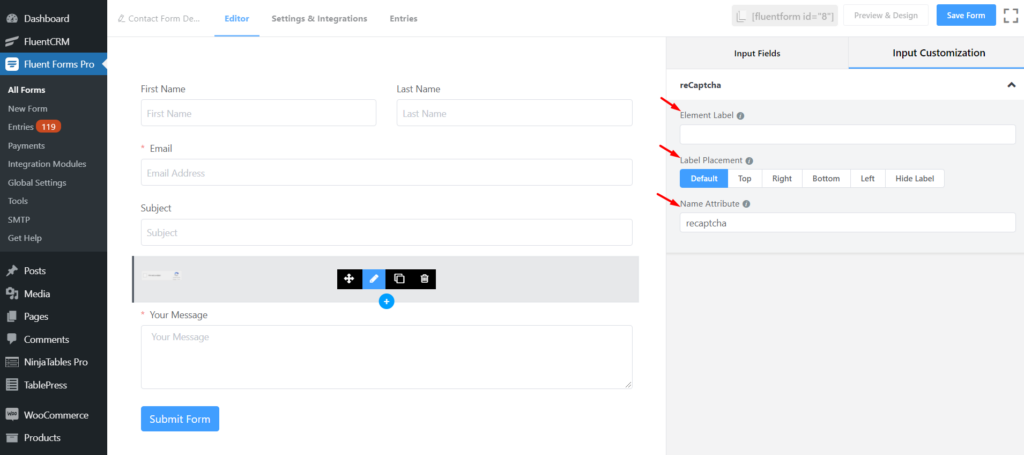Open SMTP submenu item
The height and width of the screenshot is (455, 1024).
pos(19,219)
